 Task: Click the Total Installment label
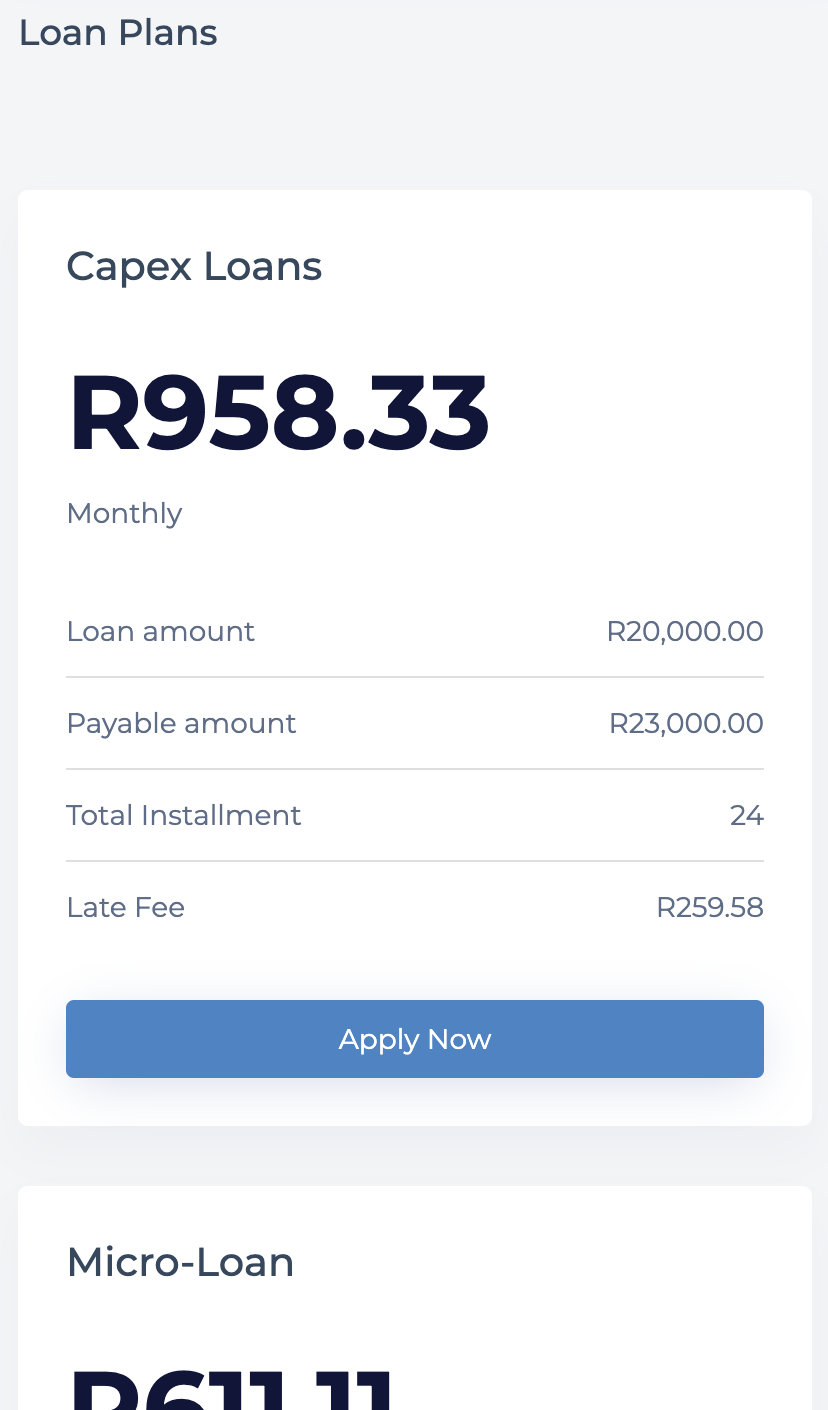[x=183, y=816]
